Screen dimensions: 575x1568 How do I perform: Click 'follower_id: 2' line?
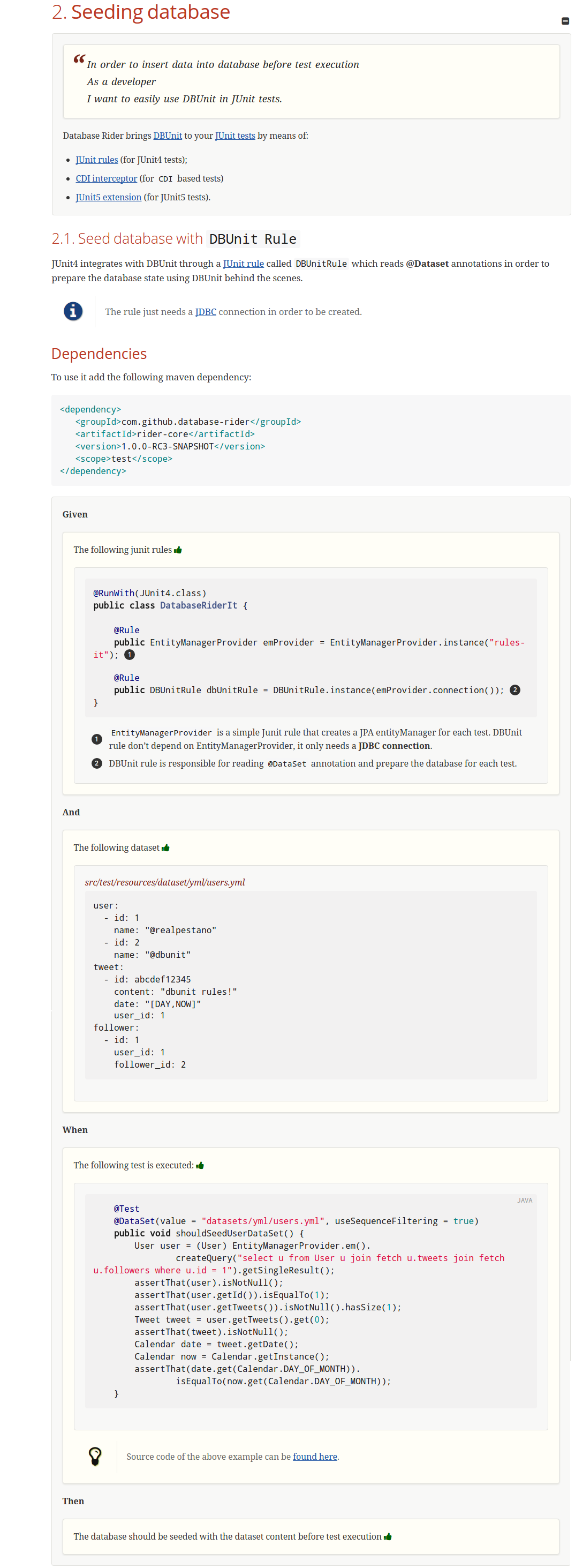pos(150,1065)
